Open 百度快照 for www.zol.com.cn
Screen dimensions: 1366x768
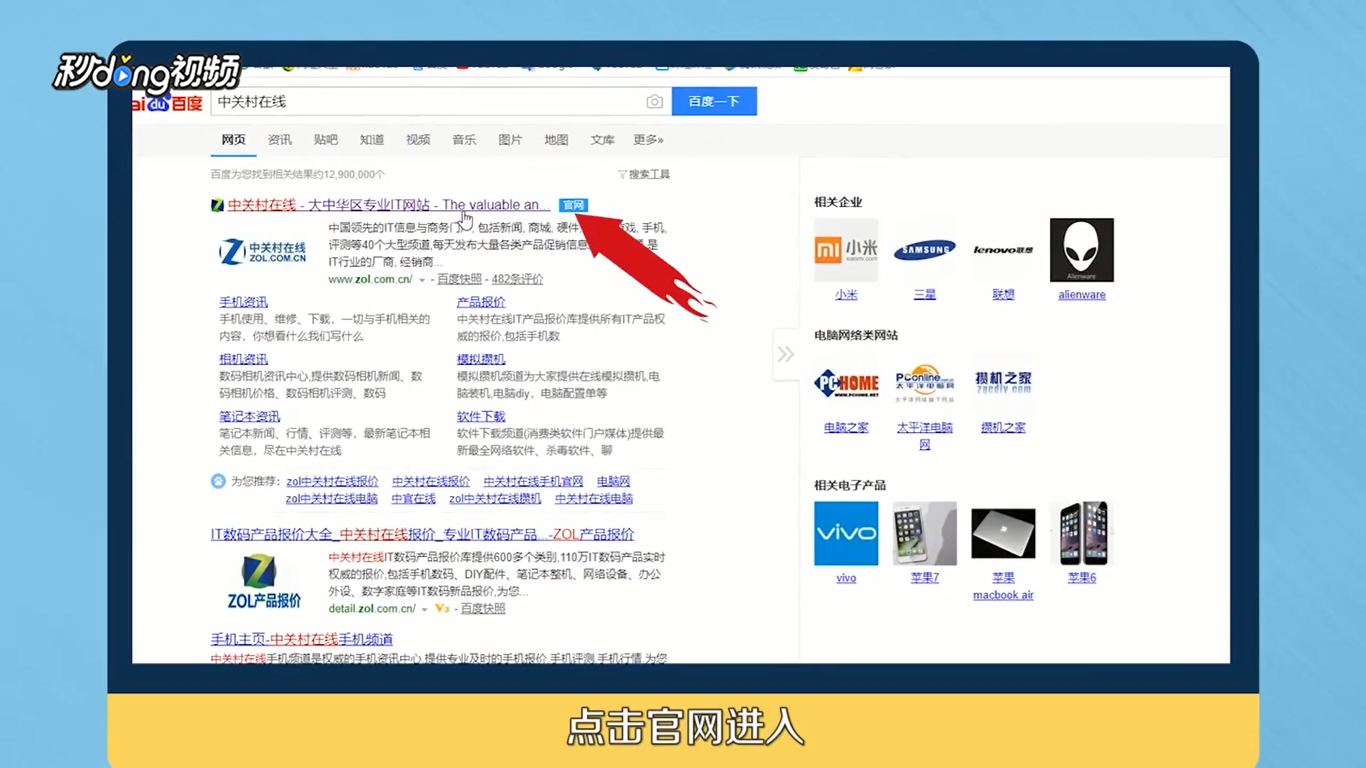460,280
